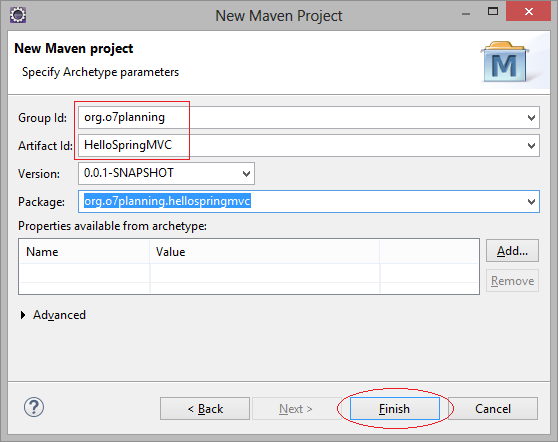Viewport: 558px width, 442px height.
Task: Expand the Advanced section triangle
Action: (x=23, y=315)
